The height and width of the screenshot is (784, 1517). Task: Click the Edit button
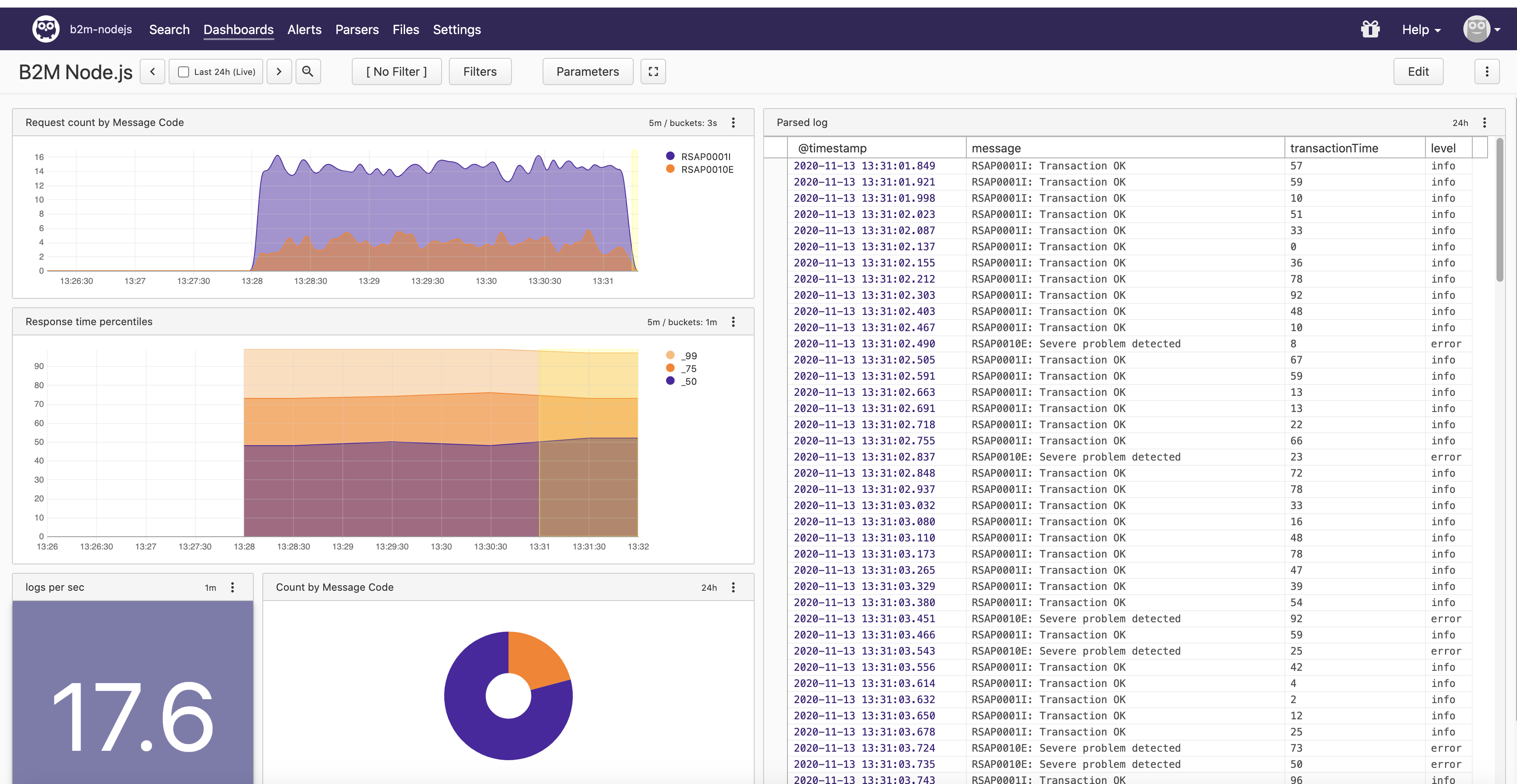click(1418, 71)
